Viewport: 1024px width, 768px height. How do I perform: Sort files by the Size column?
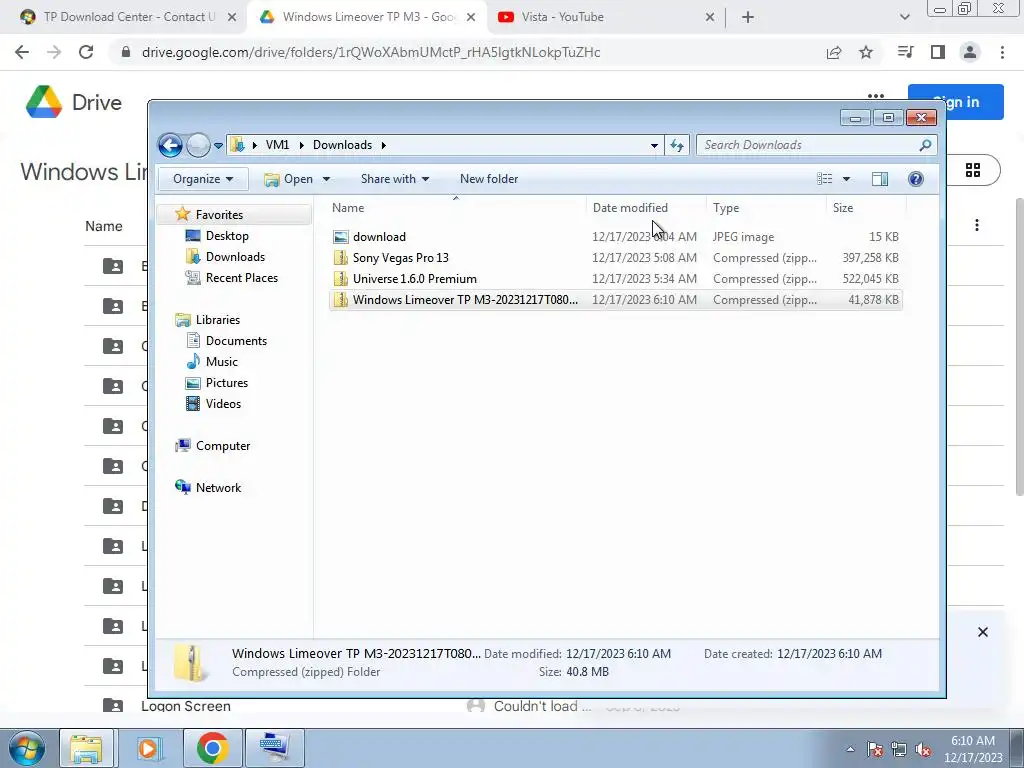pos(842,208)
